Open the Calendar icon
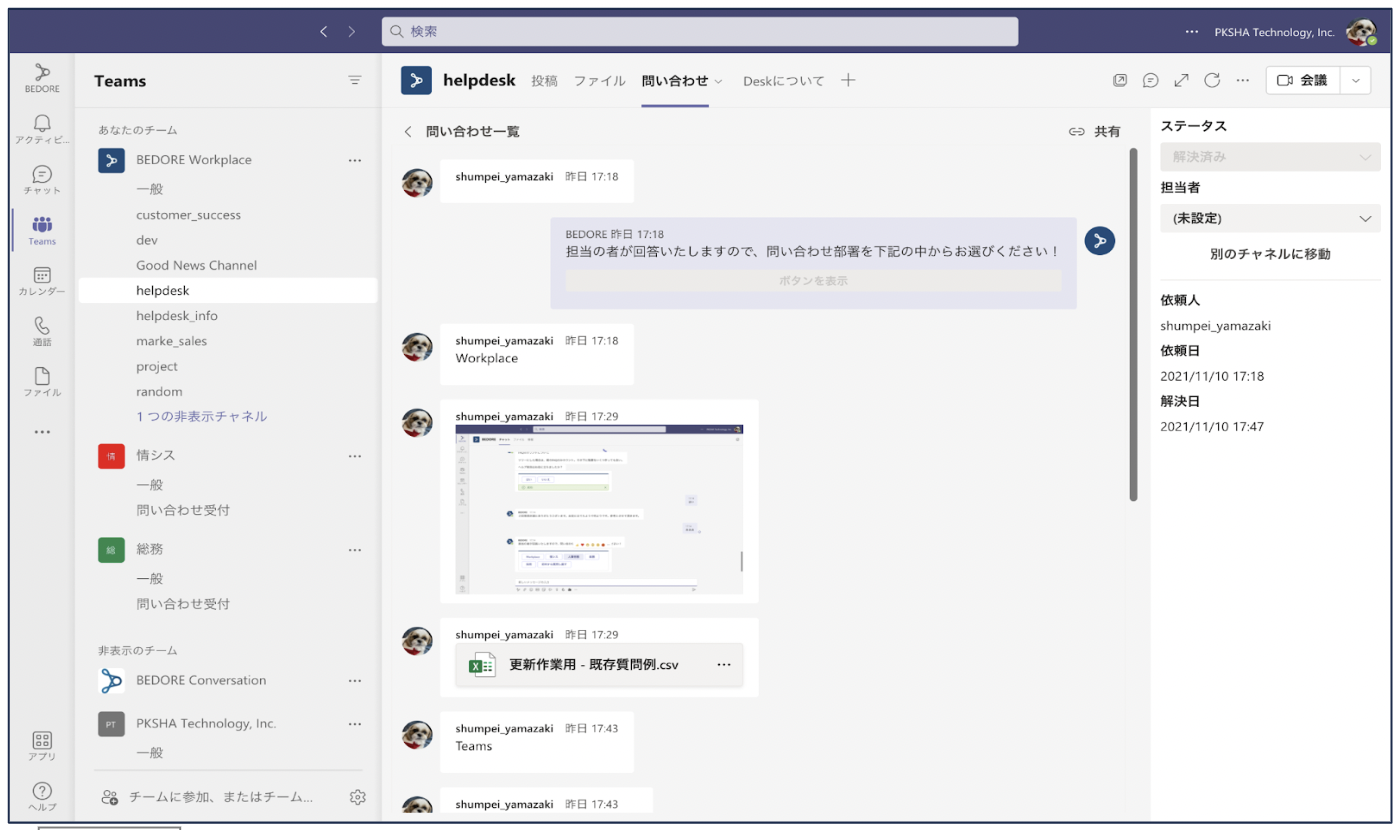Screen dimensions: 1400x830 [42, 281]
